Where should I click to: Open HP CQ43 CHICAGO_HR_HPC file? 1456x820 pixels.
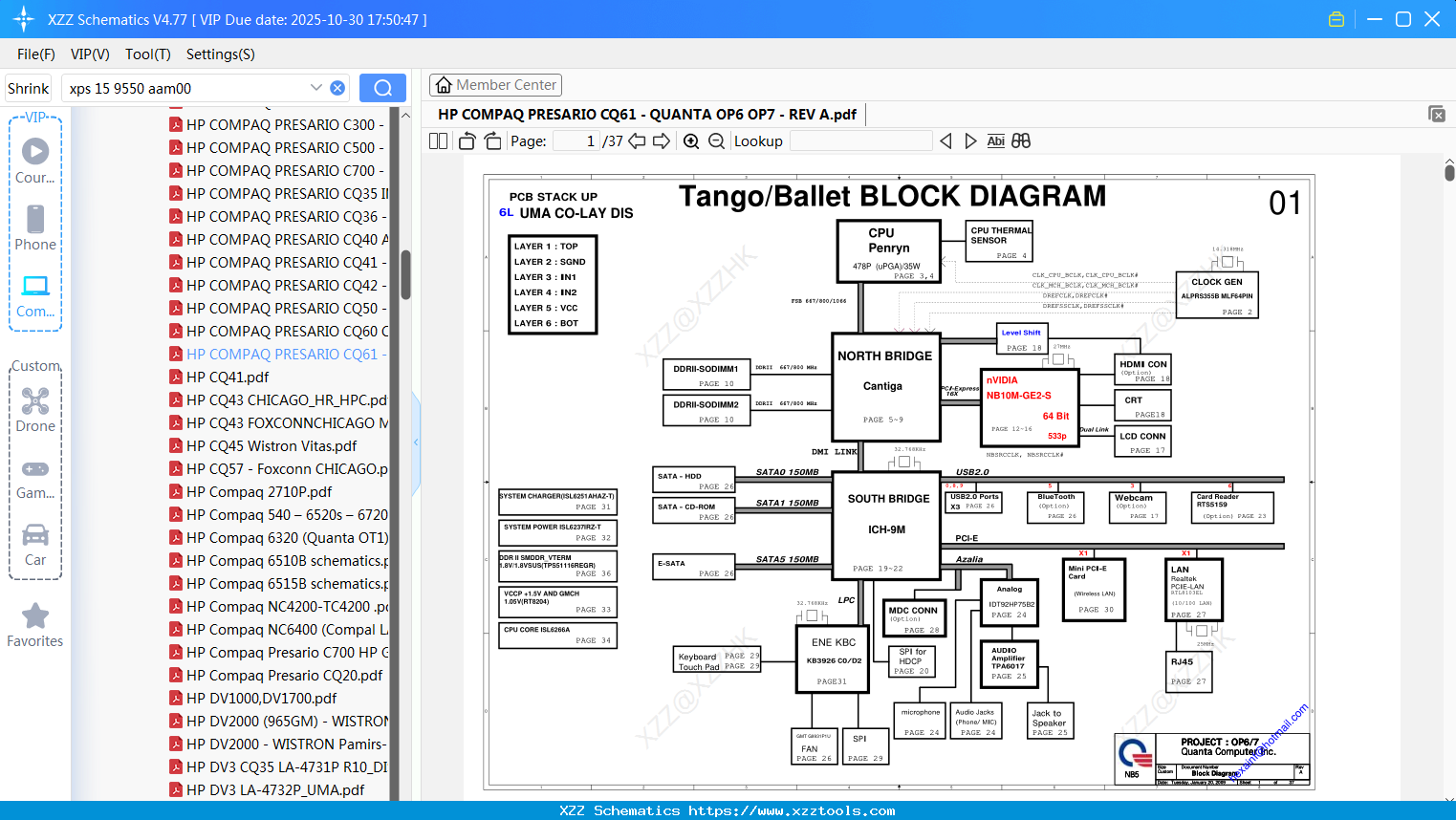278,399
